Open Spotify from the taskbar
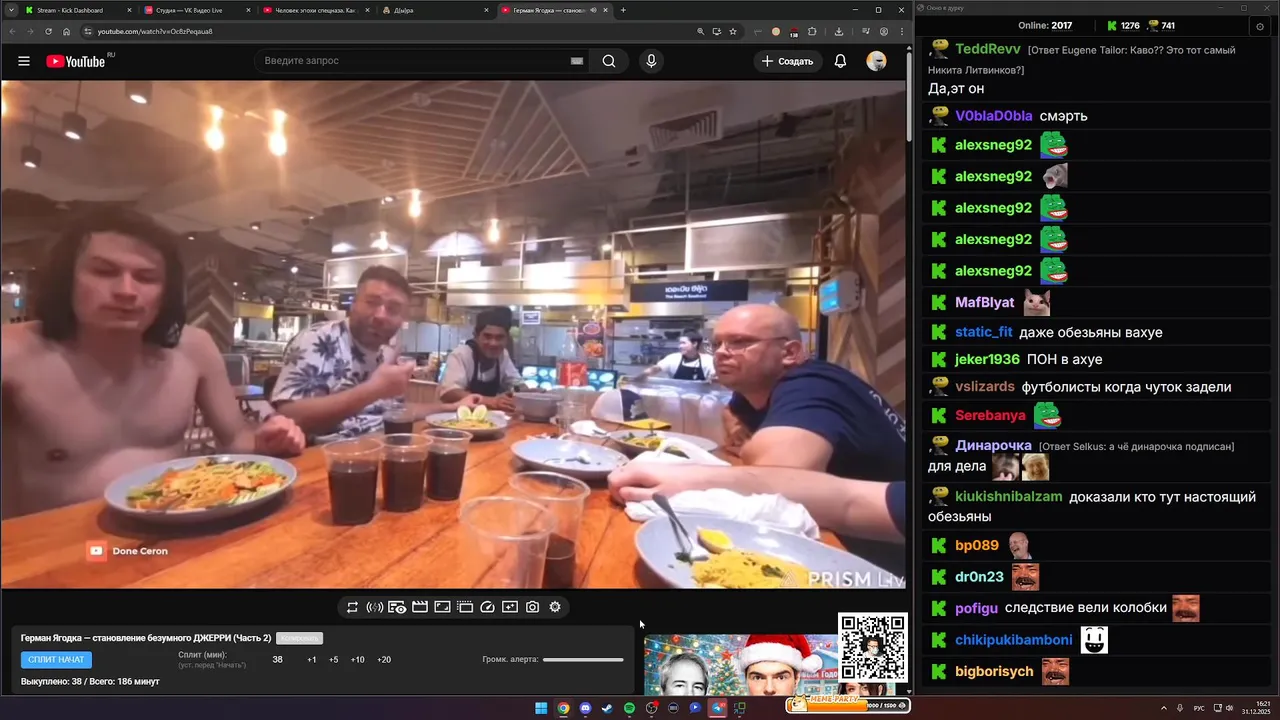The image size is (1280, 720). [x=629, y=708]
